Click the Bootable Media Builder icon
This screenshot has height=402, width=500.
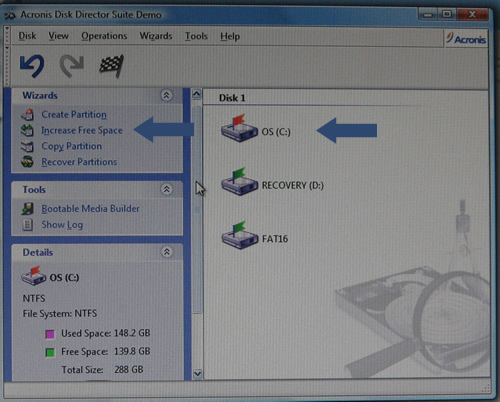coord(27,209)
